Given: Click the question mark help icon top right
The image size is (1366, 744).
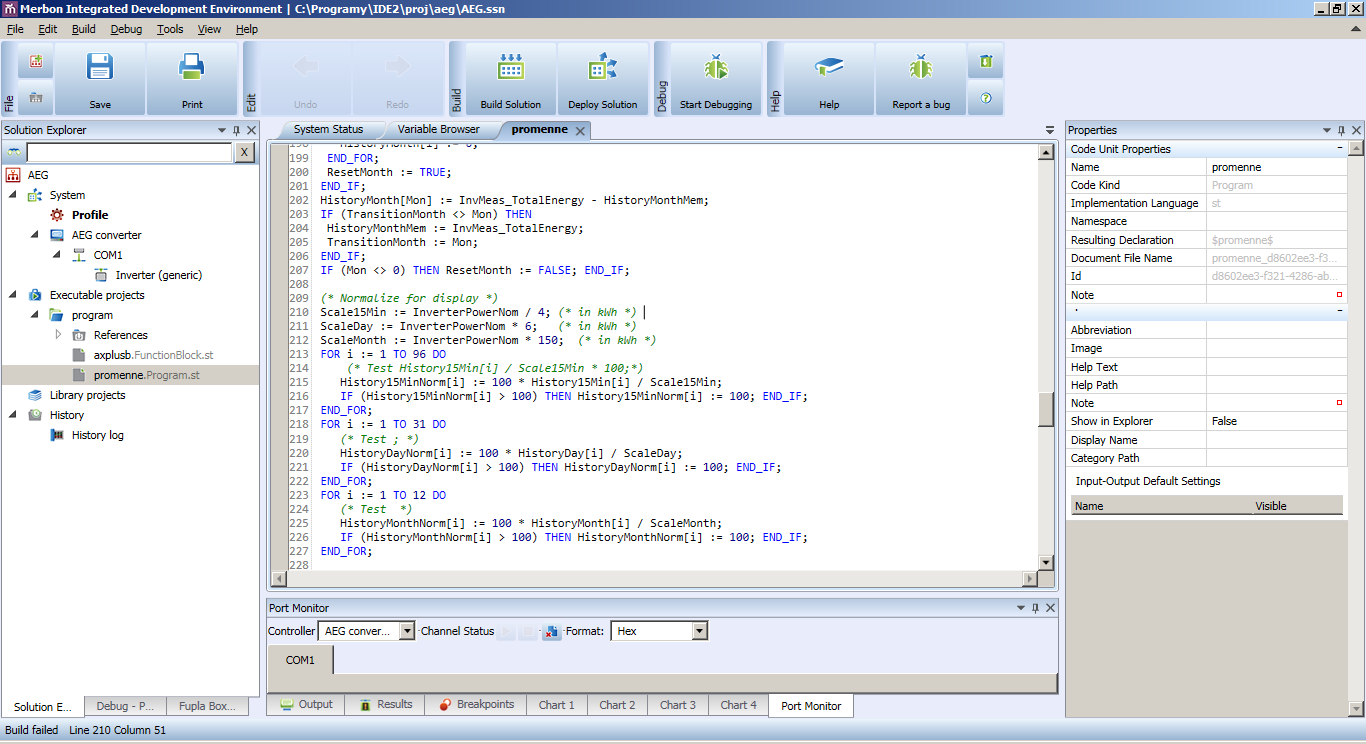Looking at the screenshot, I should (985, 96).
